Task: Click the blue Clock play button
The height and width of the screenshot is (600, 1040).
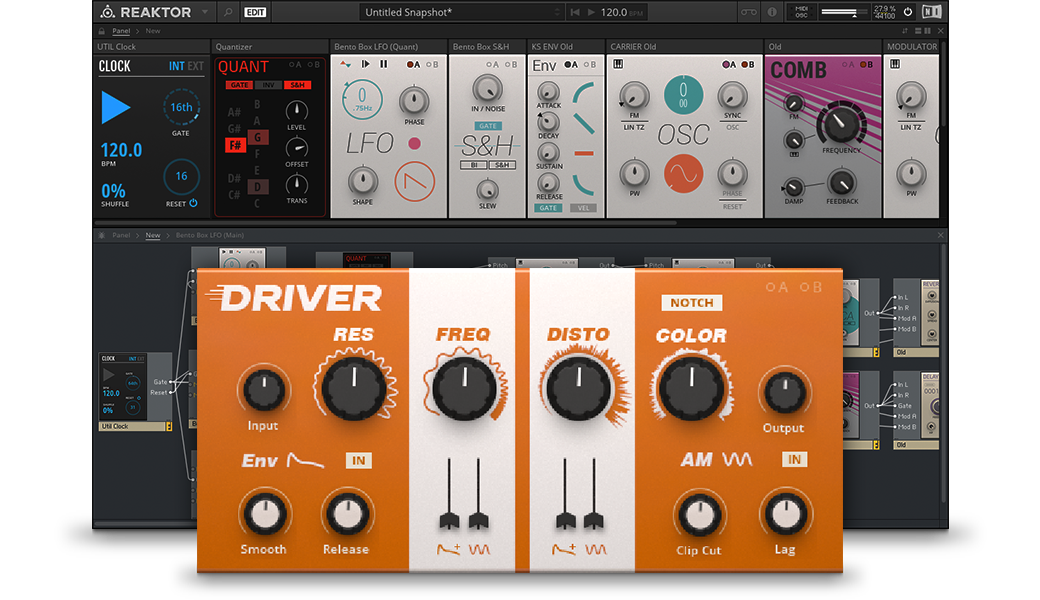Action: tap(116, 107)
